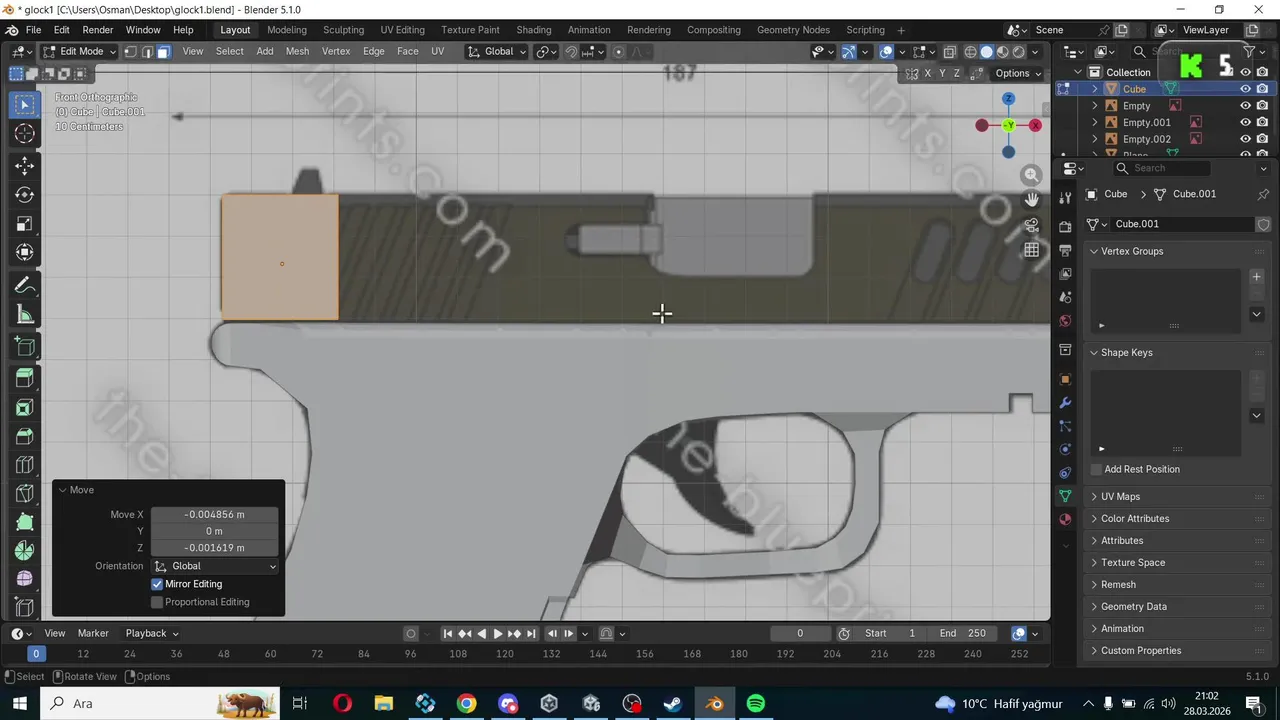This screenshot has height=720, width=1280.
Task: Switch orthographic/perspective grid icon
Action: 1031,250
